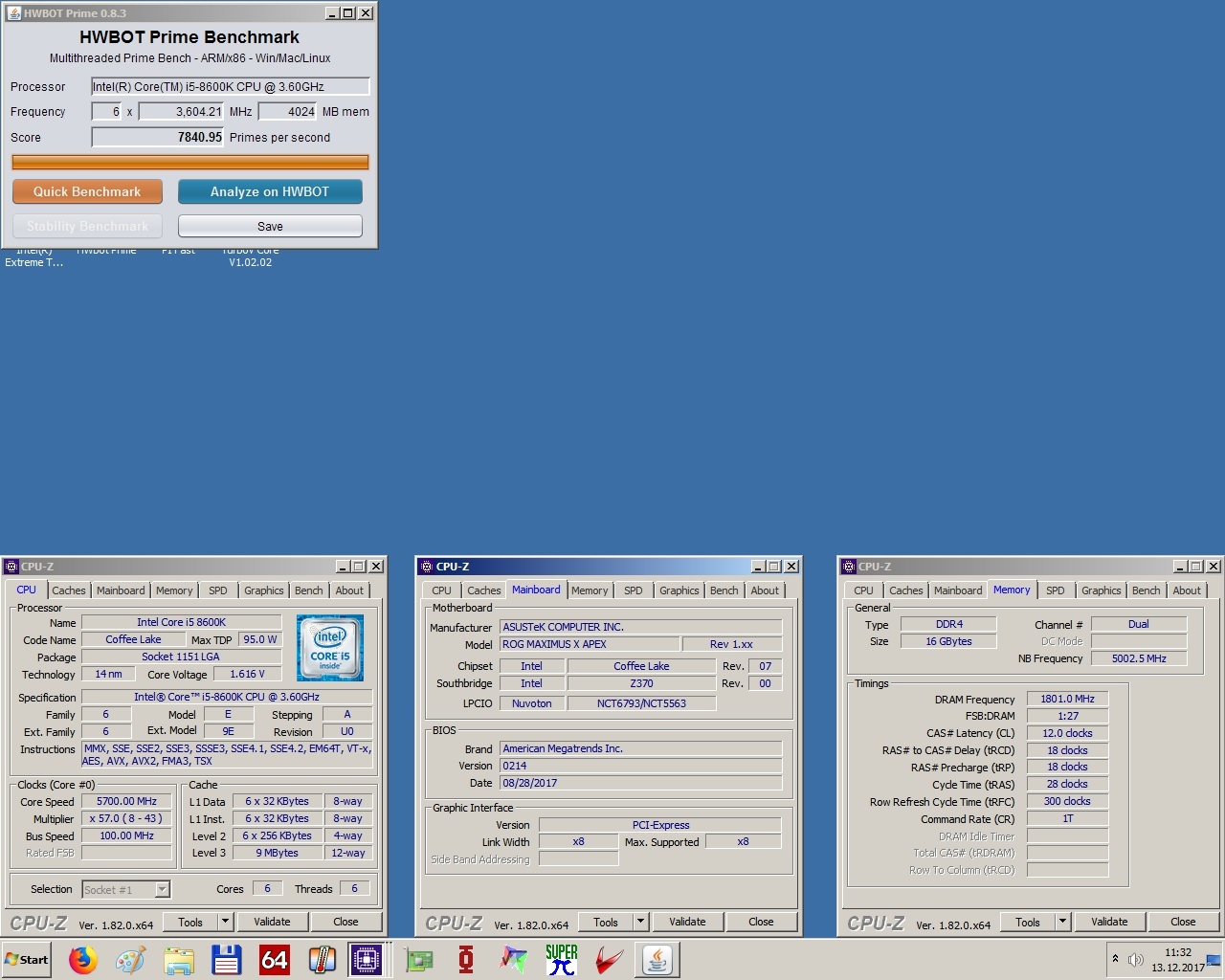Open Caches tab in left CPU-Z window
1225x980 pixels.
coord(69,590)
